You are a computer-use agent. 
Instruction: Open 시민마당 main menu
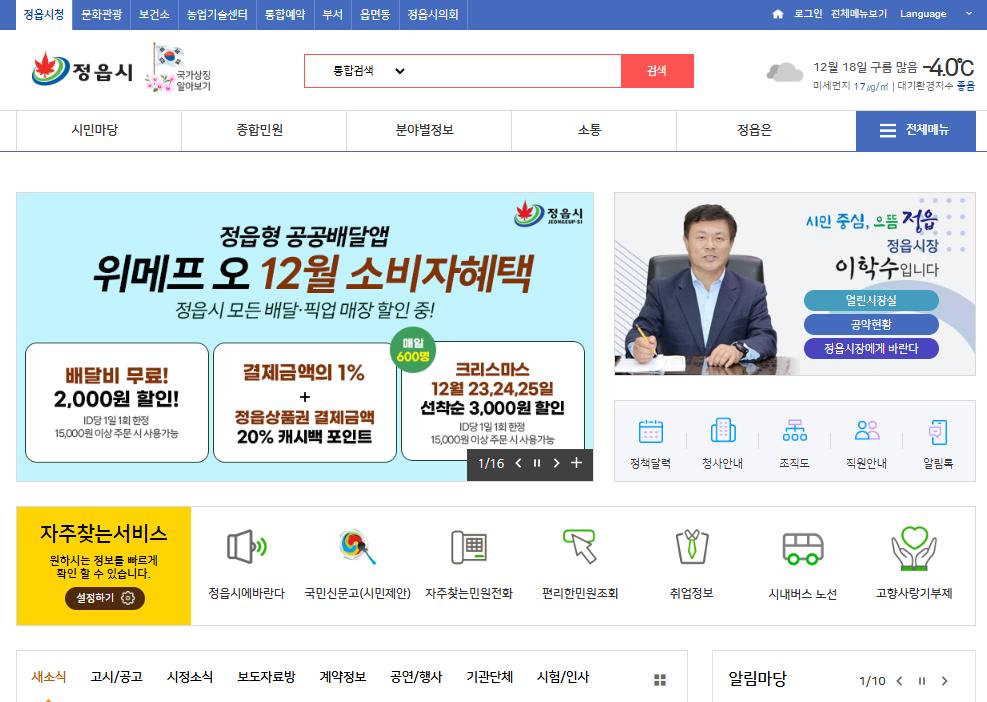click(95, 130)
